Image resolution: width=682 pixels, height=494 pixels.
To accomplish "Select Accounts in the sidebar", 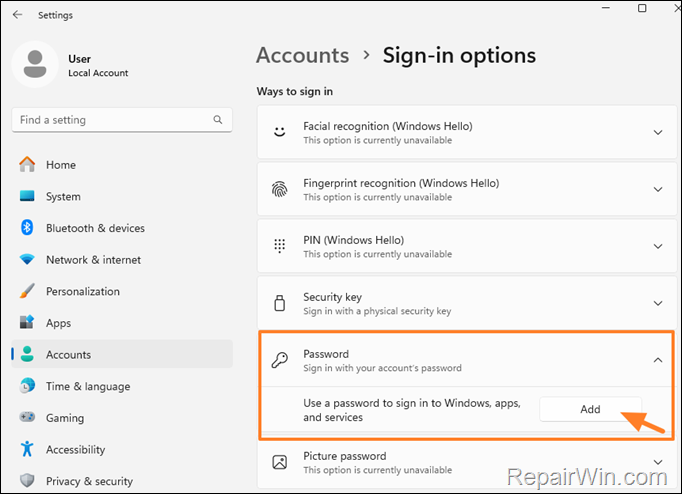I will [122, 354].
